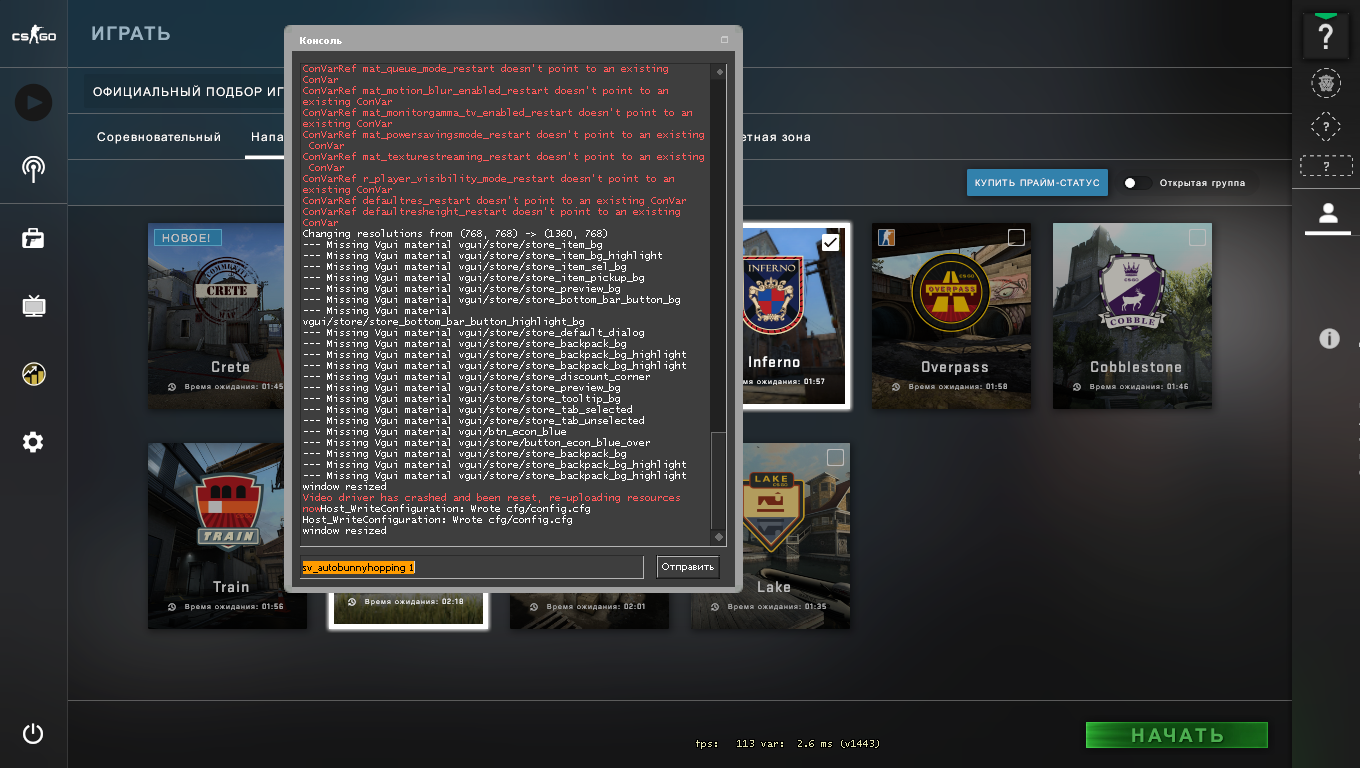Click the fps counter text
The height and width of the screenshot is (768, 1360).
(788, 744)
